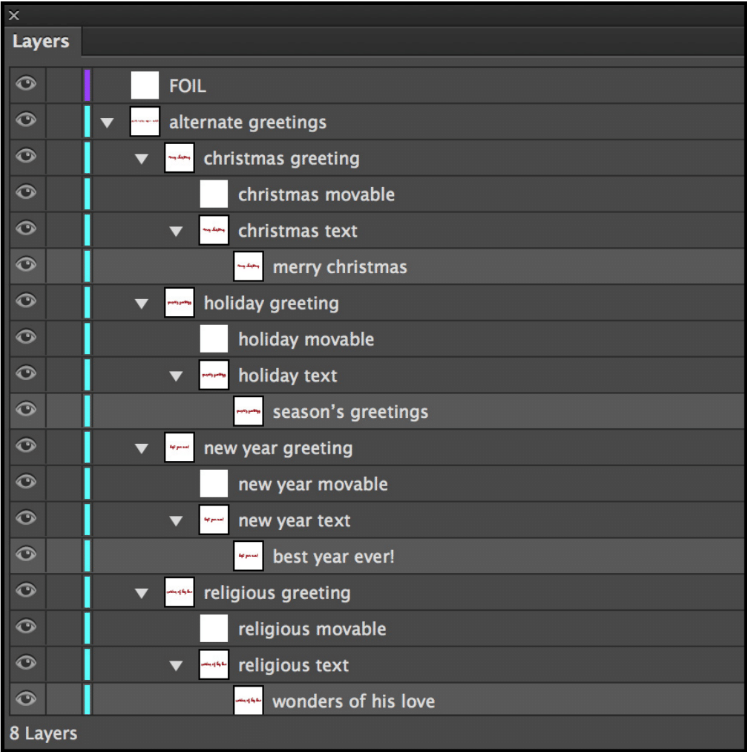This screenshot has width=747, height=752.
Task: Collapse the religious greeting group
Action: pyautogui.click(x=141, y=593)
